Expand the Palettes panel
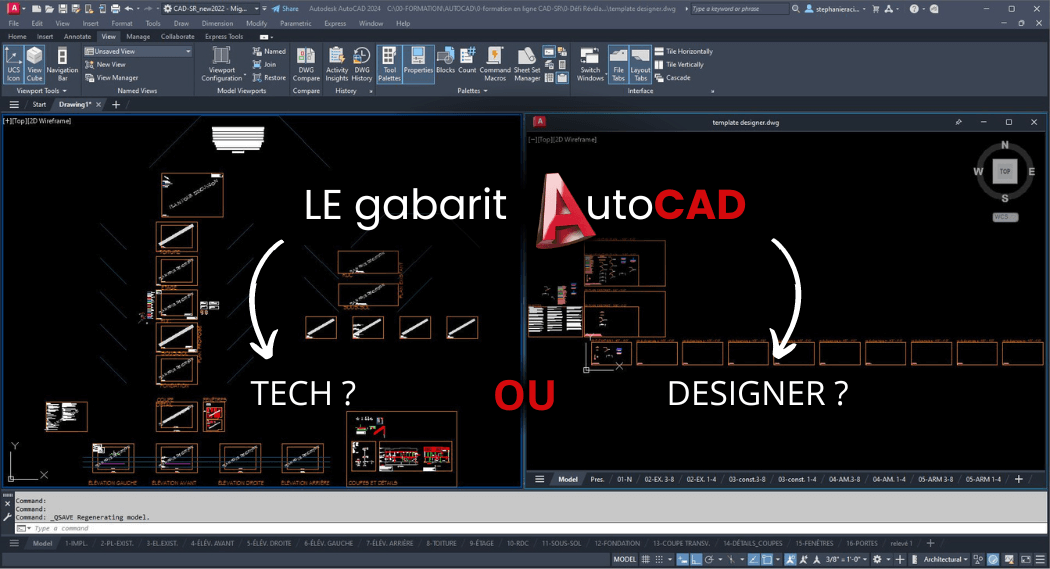Viewport: 1050px width, 569px height. click(472, 90)
